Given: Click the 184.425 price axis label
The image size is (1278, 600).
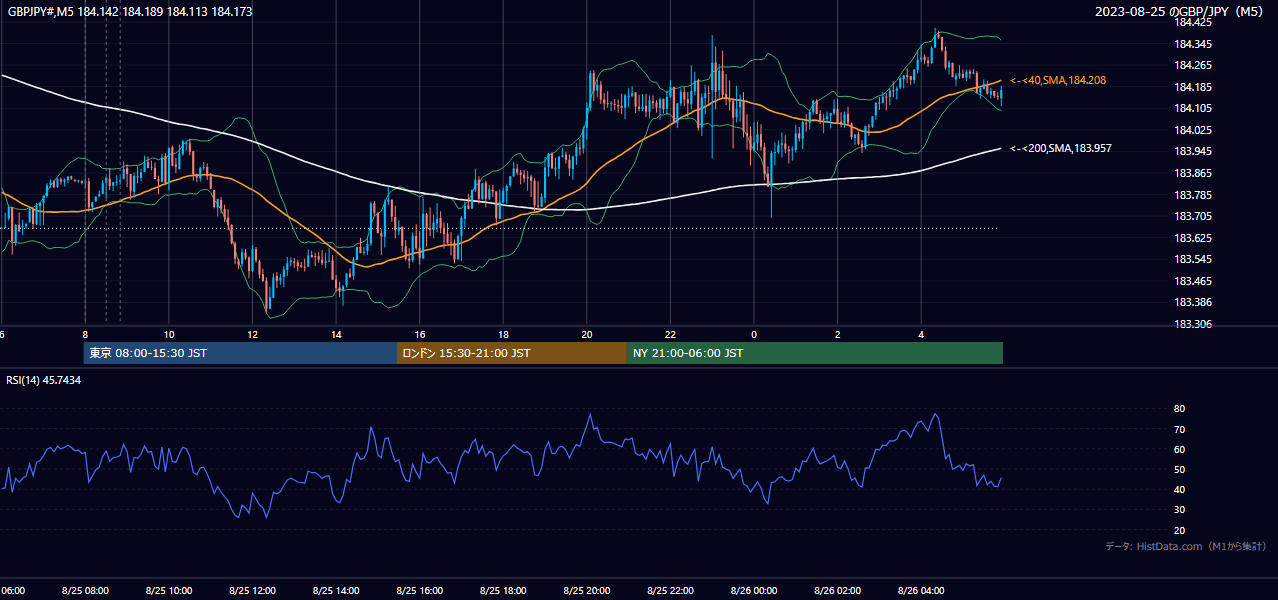Looking at the screenshot, I should (x=1193, y=22).
